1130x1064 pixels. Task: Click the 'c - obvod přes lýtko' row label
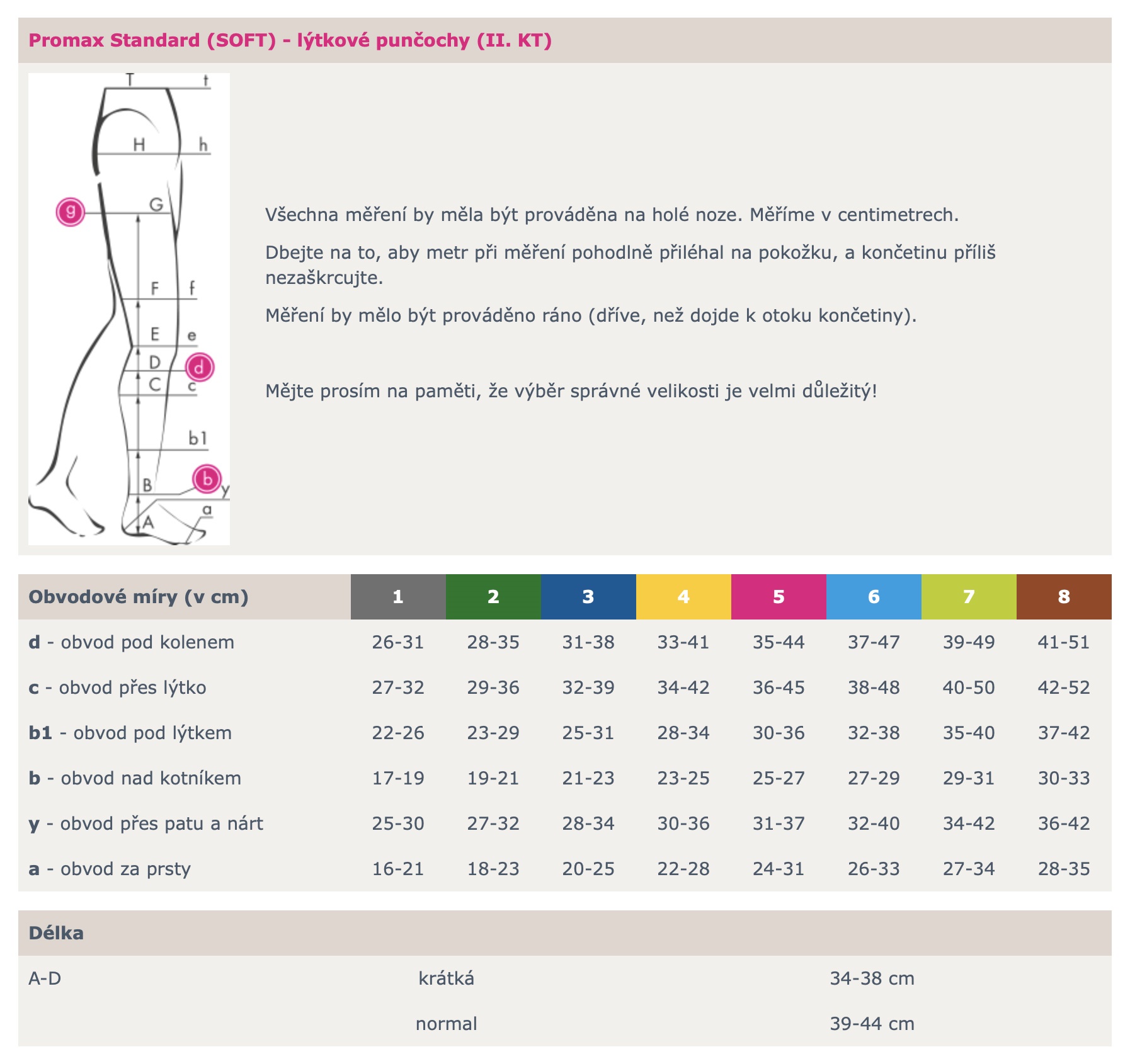coord(118,688)
